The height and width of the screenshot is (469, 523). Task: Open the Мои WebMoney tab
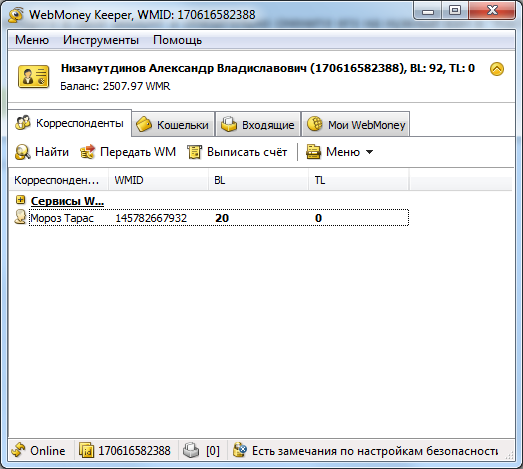(x=356, y=124)
